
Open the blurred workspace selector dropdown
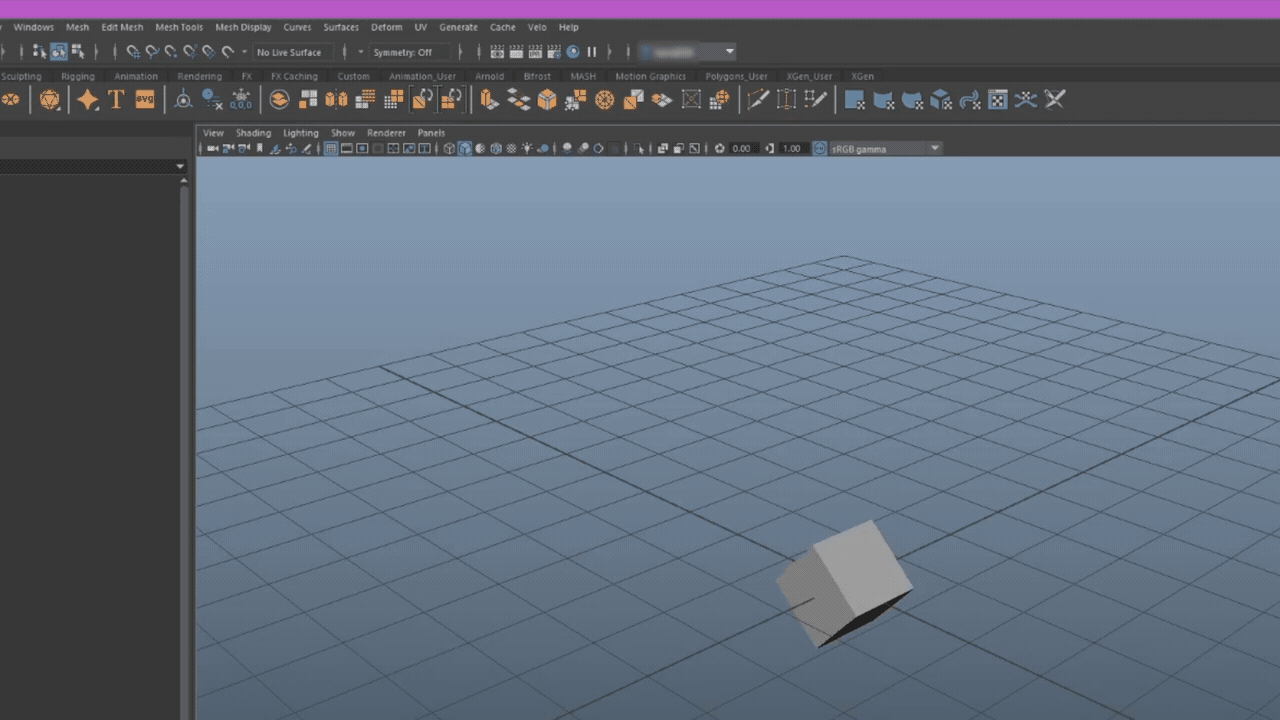click(x=686, y=52)
